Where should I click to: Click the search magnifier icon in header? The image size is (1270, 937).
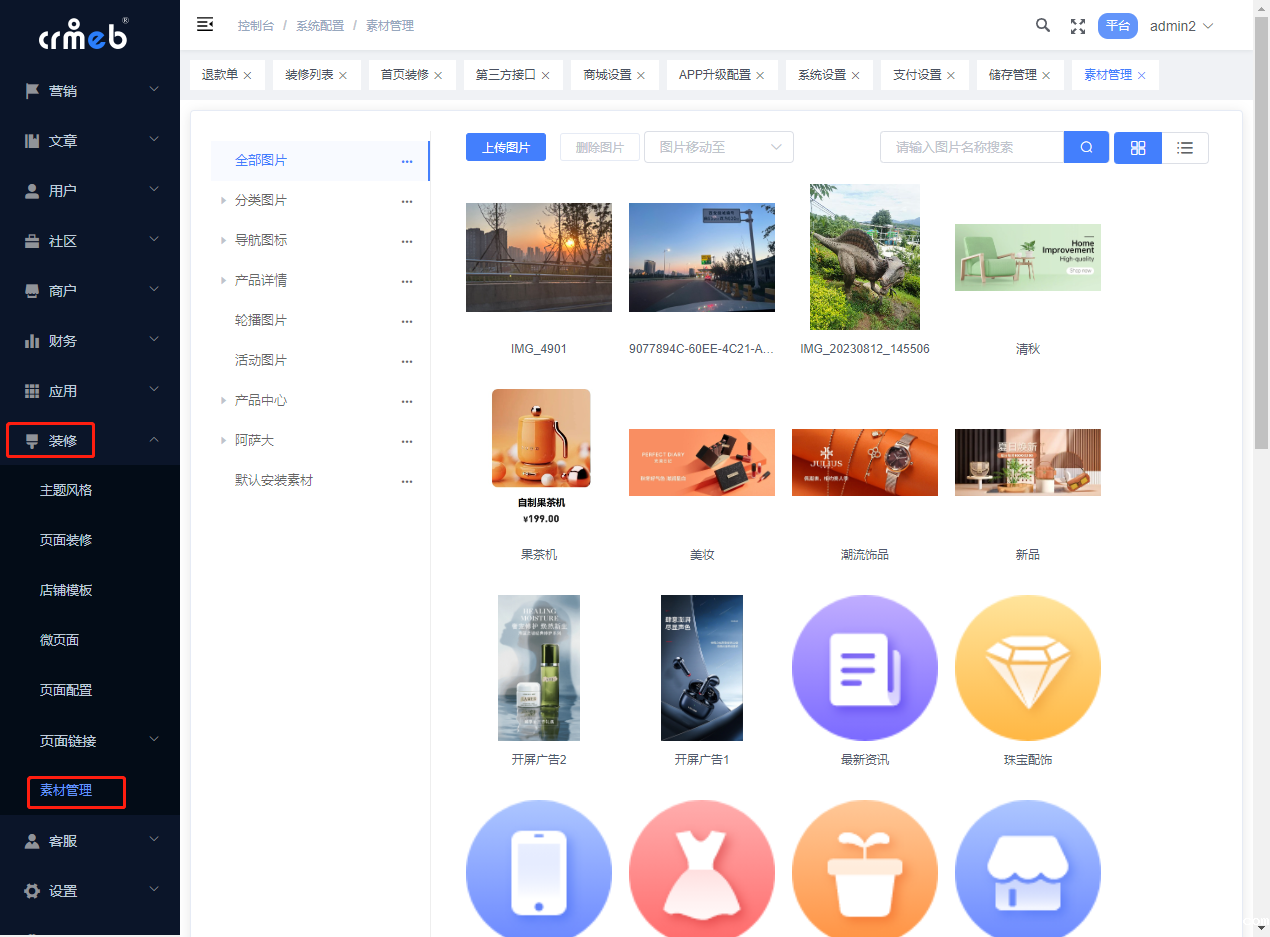point(1043,26)
